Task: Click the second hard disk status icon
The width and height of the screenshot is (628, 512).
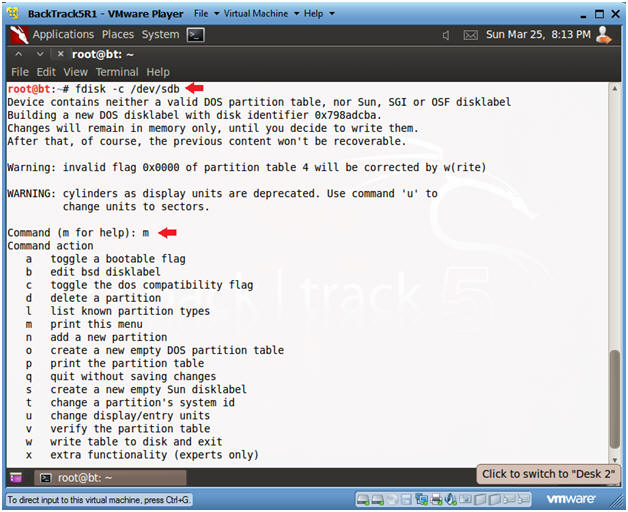Action: 377,499
